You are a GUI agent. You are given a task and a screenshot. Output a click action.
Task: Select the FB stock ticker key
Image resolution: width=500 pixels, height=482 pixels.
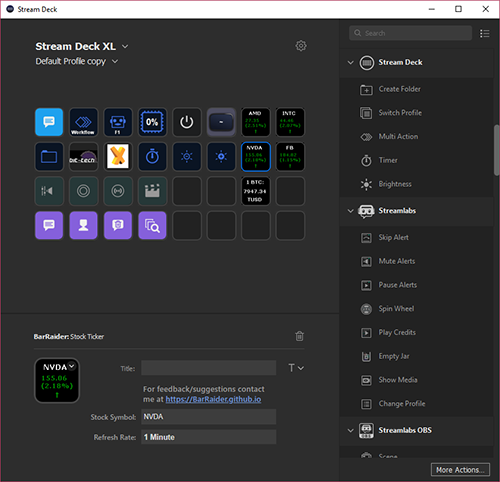[290, 156]
